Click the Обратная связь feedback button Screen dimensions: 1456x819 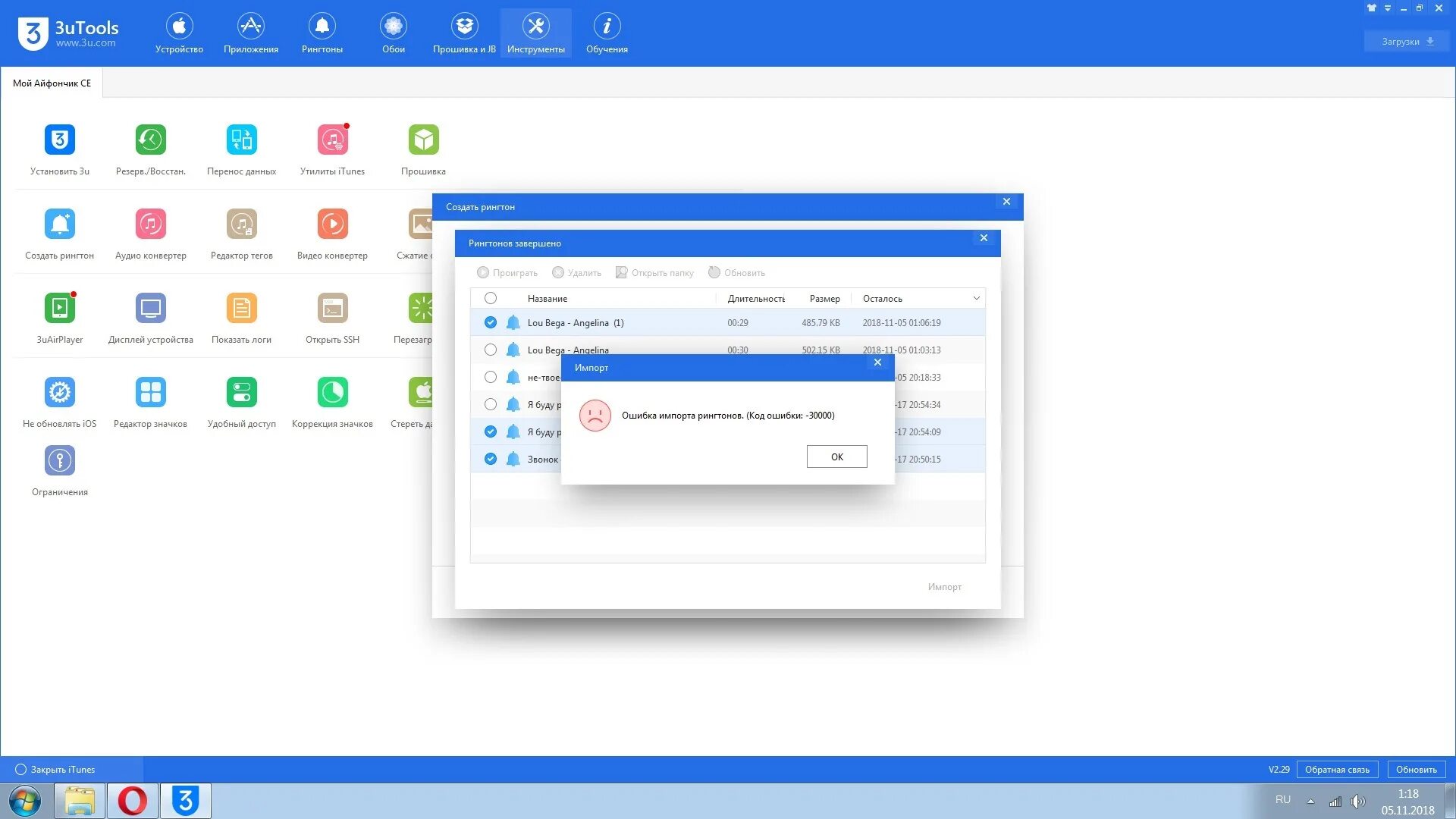[1337, 770]
